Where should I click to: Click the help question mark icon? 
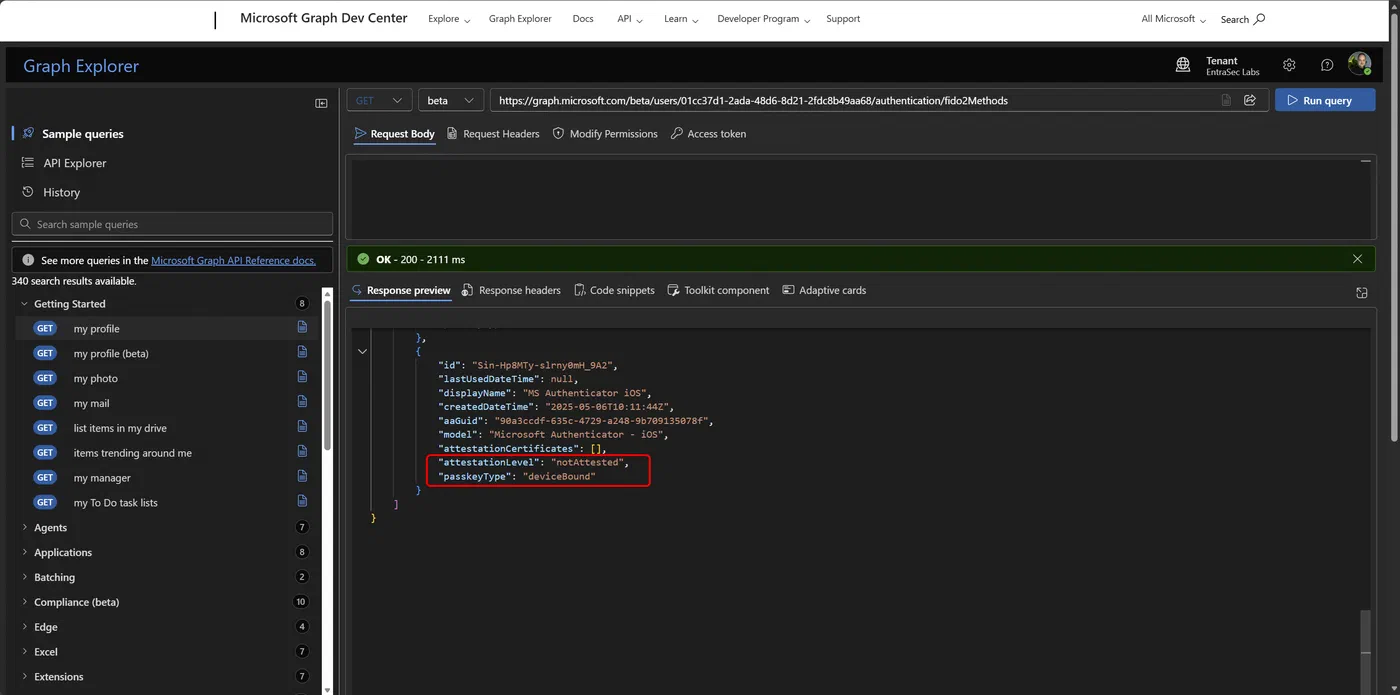1327,65
